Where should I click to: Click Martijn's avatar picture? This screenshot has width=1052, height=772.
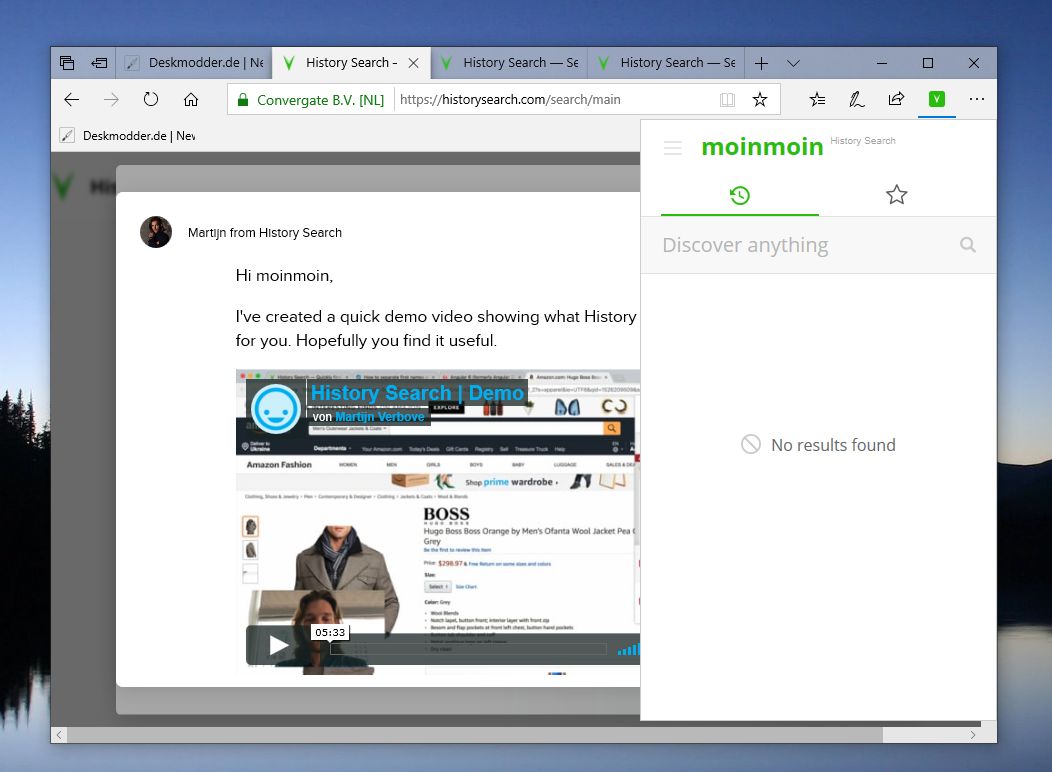[x=156, y=232]
